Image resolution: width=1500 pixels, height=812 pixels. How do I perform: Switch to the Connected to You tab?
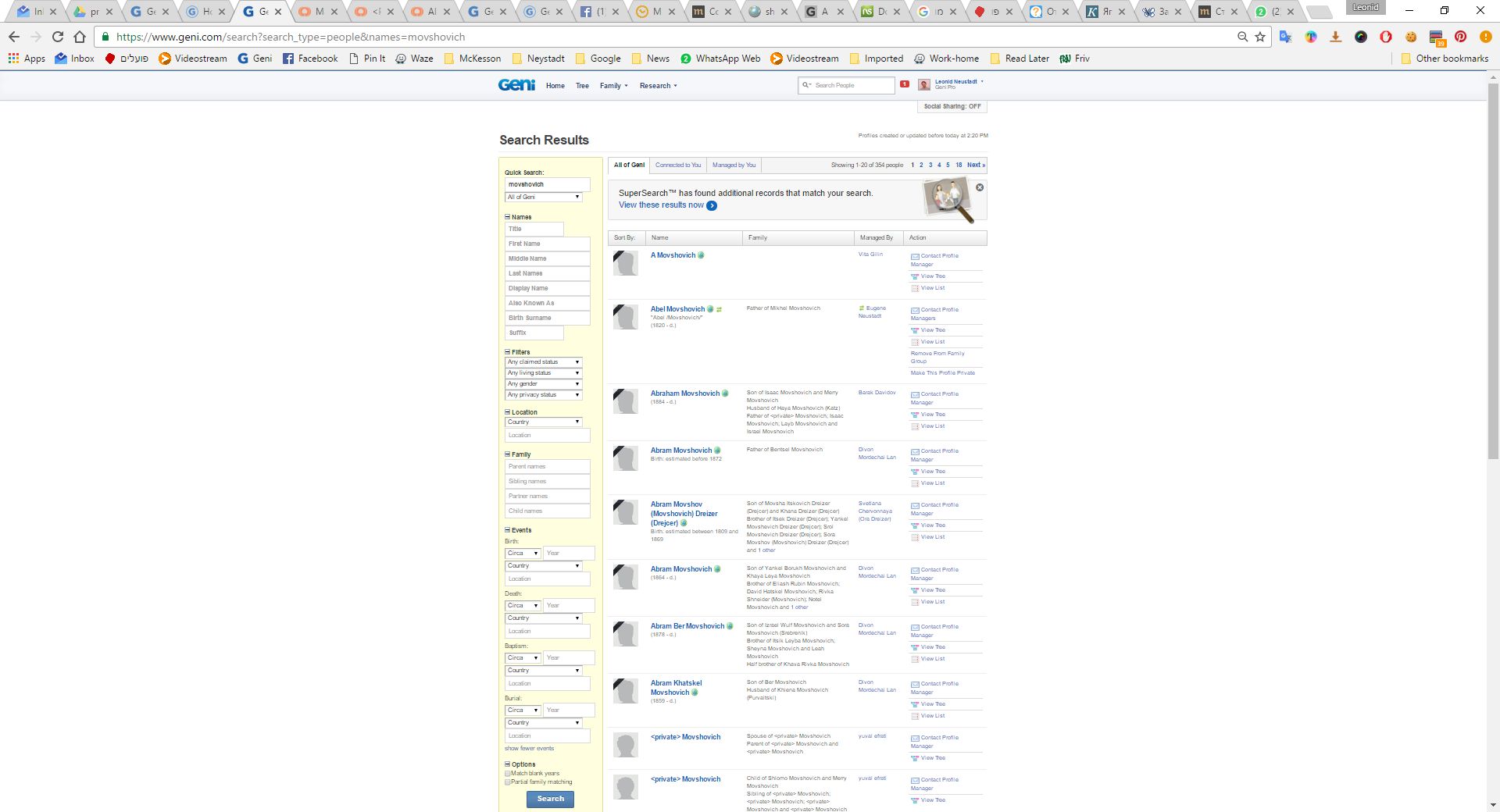[x=677, y=166]
